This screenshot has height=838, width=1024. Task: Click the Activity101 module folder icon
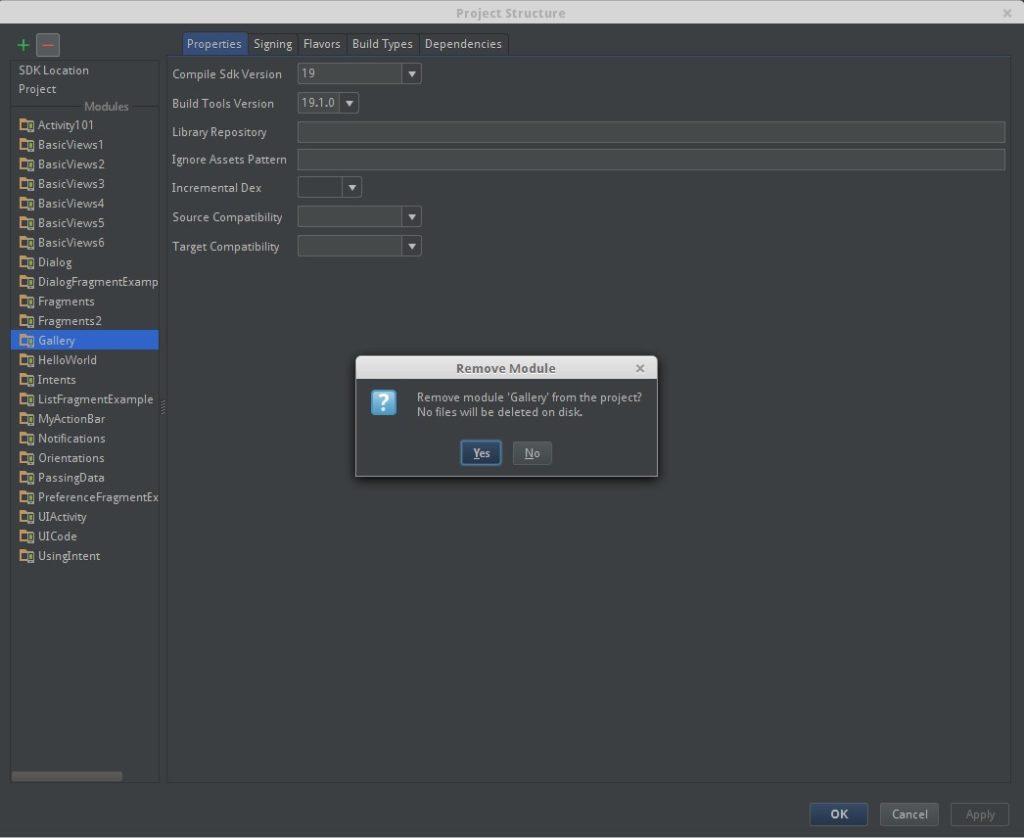pos(27,125)
